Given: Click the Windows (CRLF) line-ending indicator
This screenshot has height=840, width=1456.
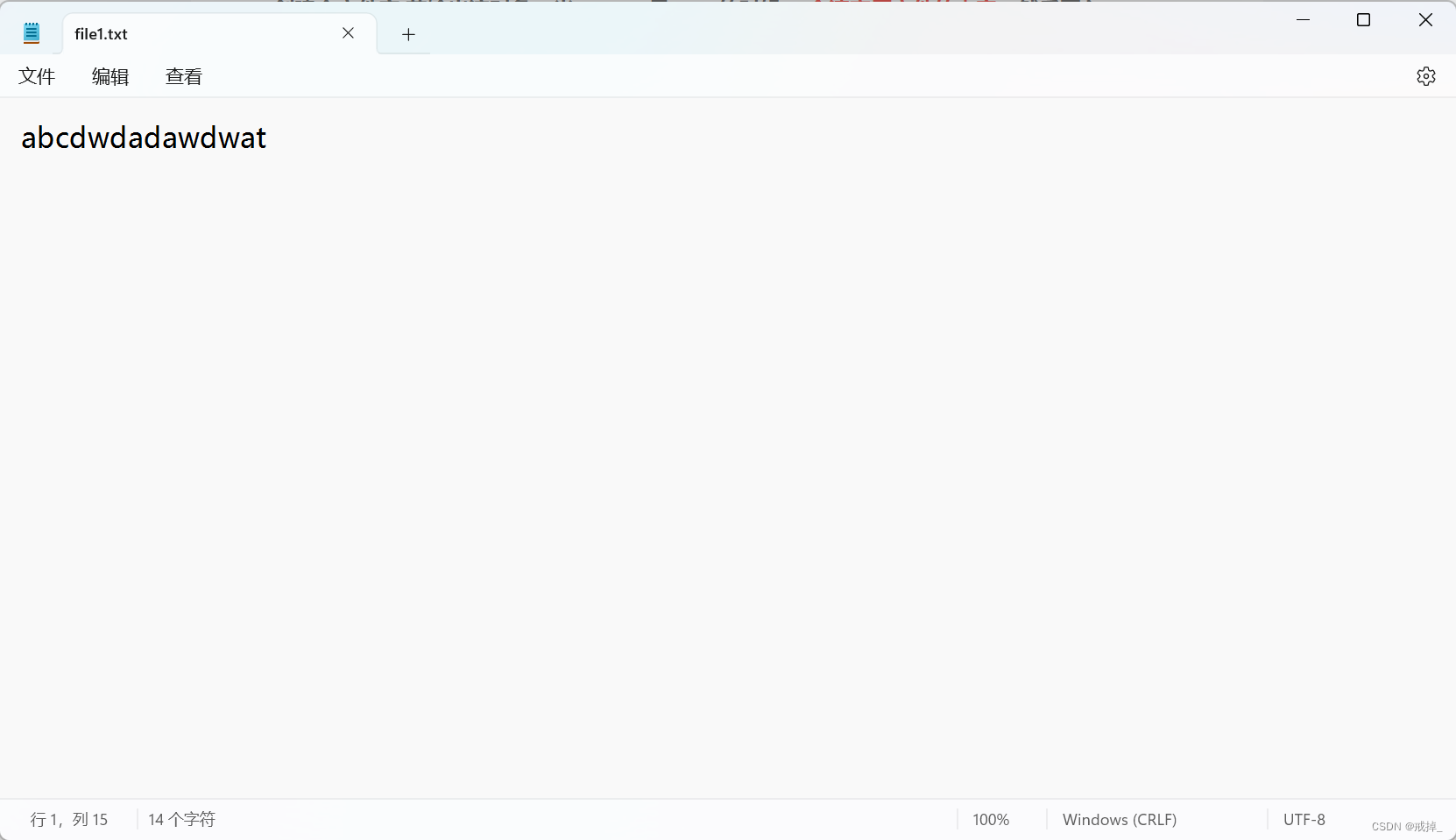Looking at the screenshot, I should 1119,819.
